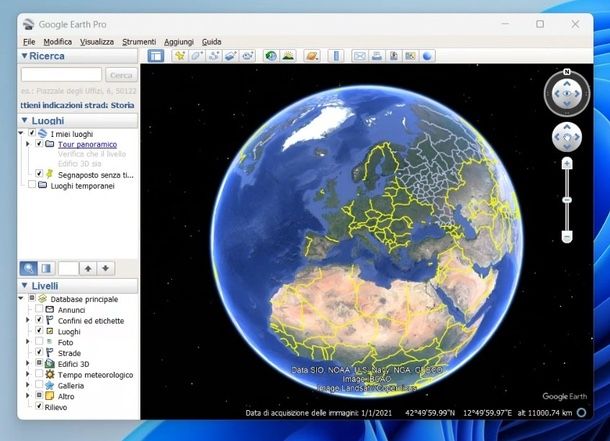
Task: Expand the Galleria tree arrow
Action: 27,385
